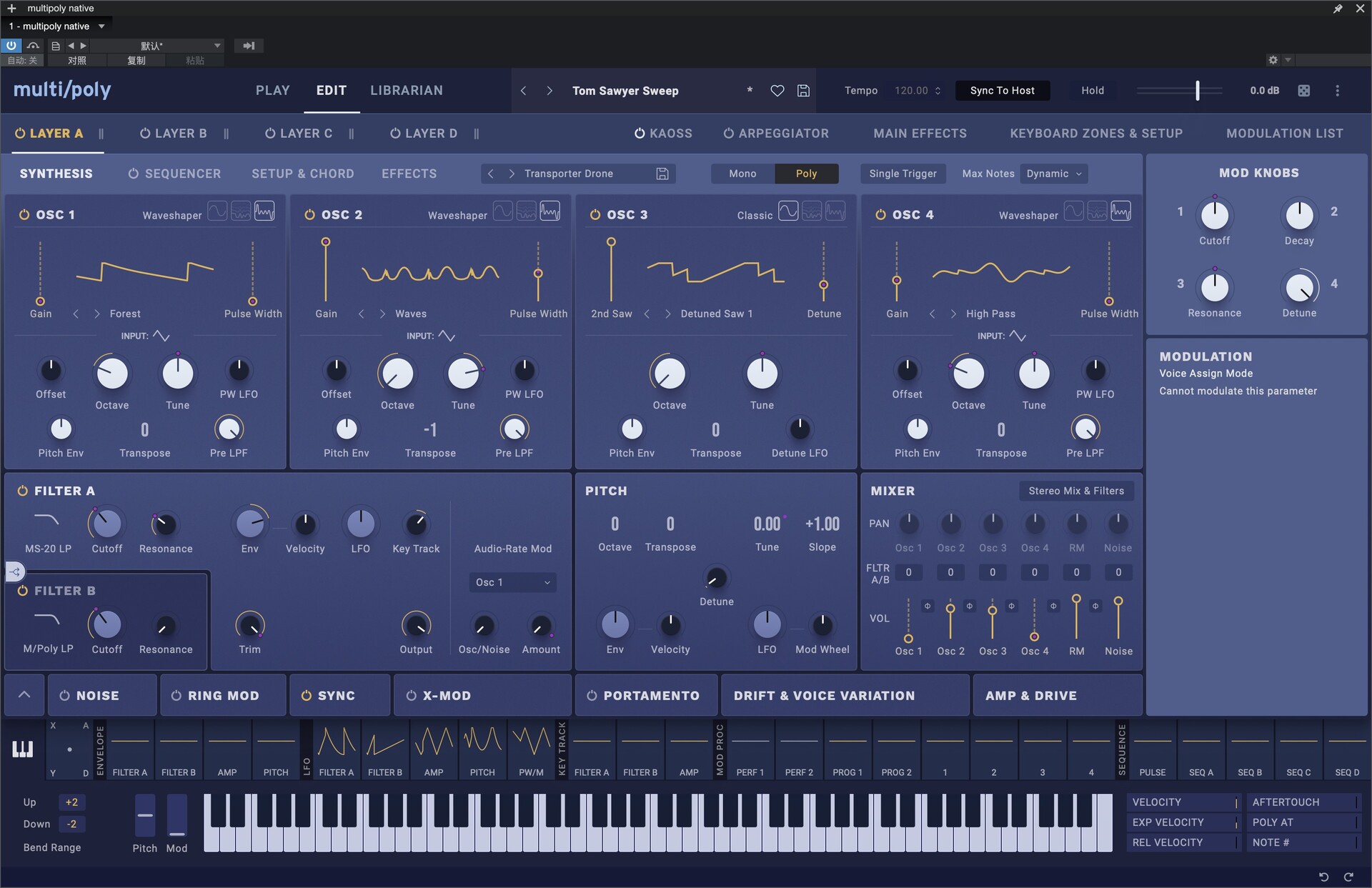Select OSC 1 Classic waveform mode icon
This screenshot has height=888, width=1372.
coord(217,211)
